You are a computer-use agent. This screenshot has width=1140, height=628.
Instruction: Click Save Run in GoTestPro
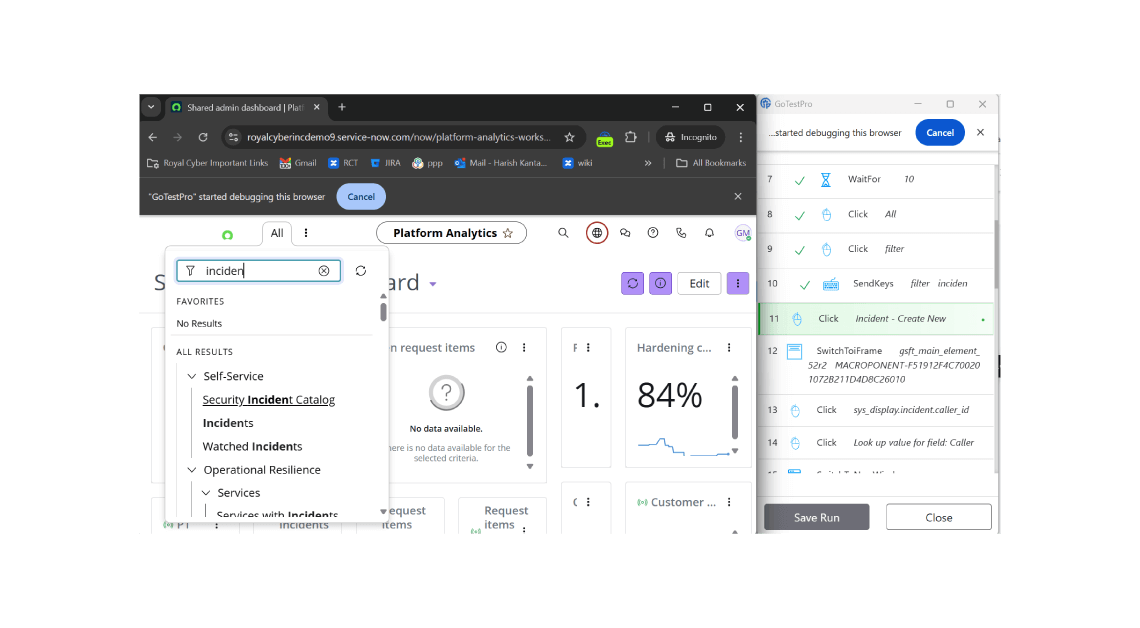[x=816, y=518]
